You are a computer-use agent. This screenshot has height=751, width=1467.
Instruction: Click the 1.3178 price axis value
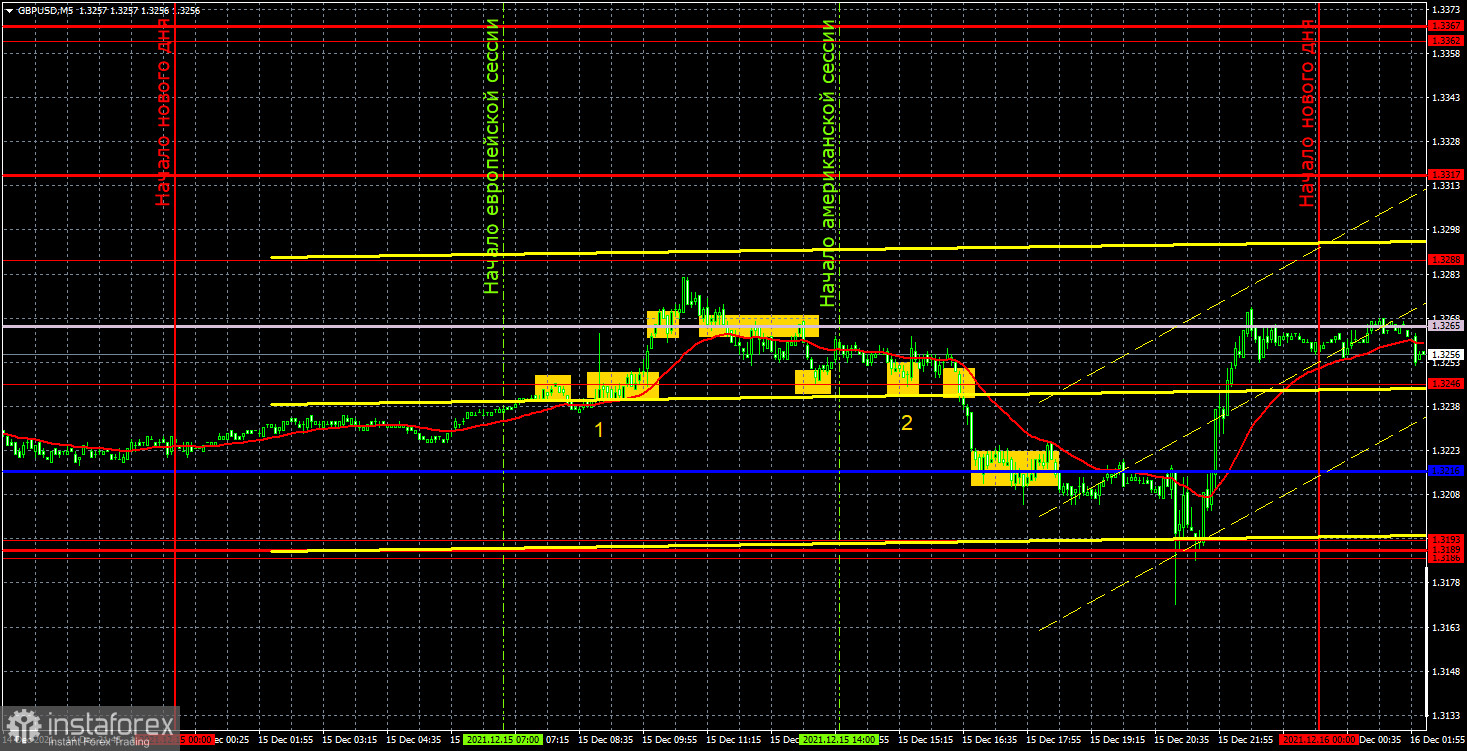tap(1446, 583)
